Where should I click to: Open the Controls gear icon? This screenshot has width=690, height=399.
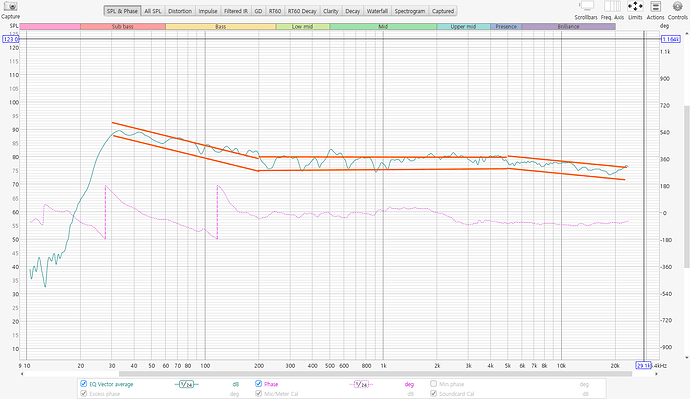click(678, 6)
